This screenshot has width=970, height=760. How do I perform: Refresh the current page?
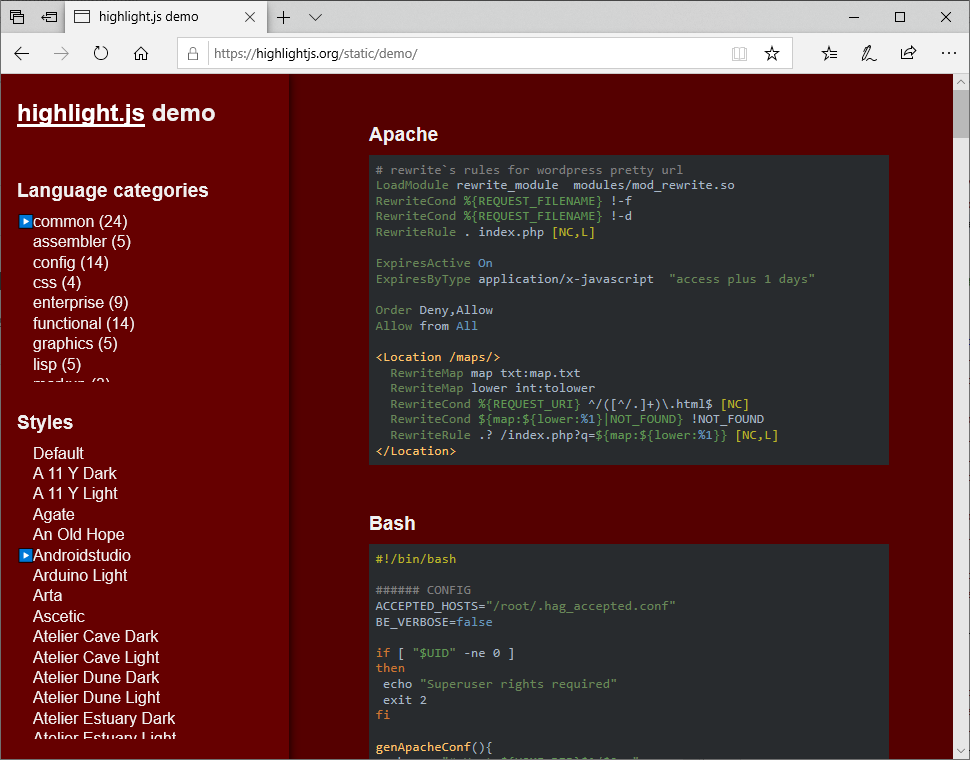click(101, 54)
